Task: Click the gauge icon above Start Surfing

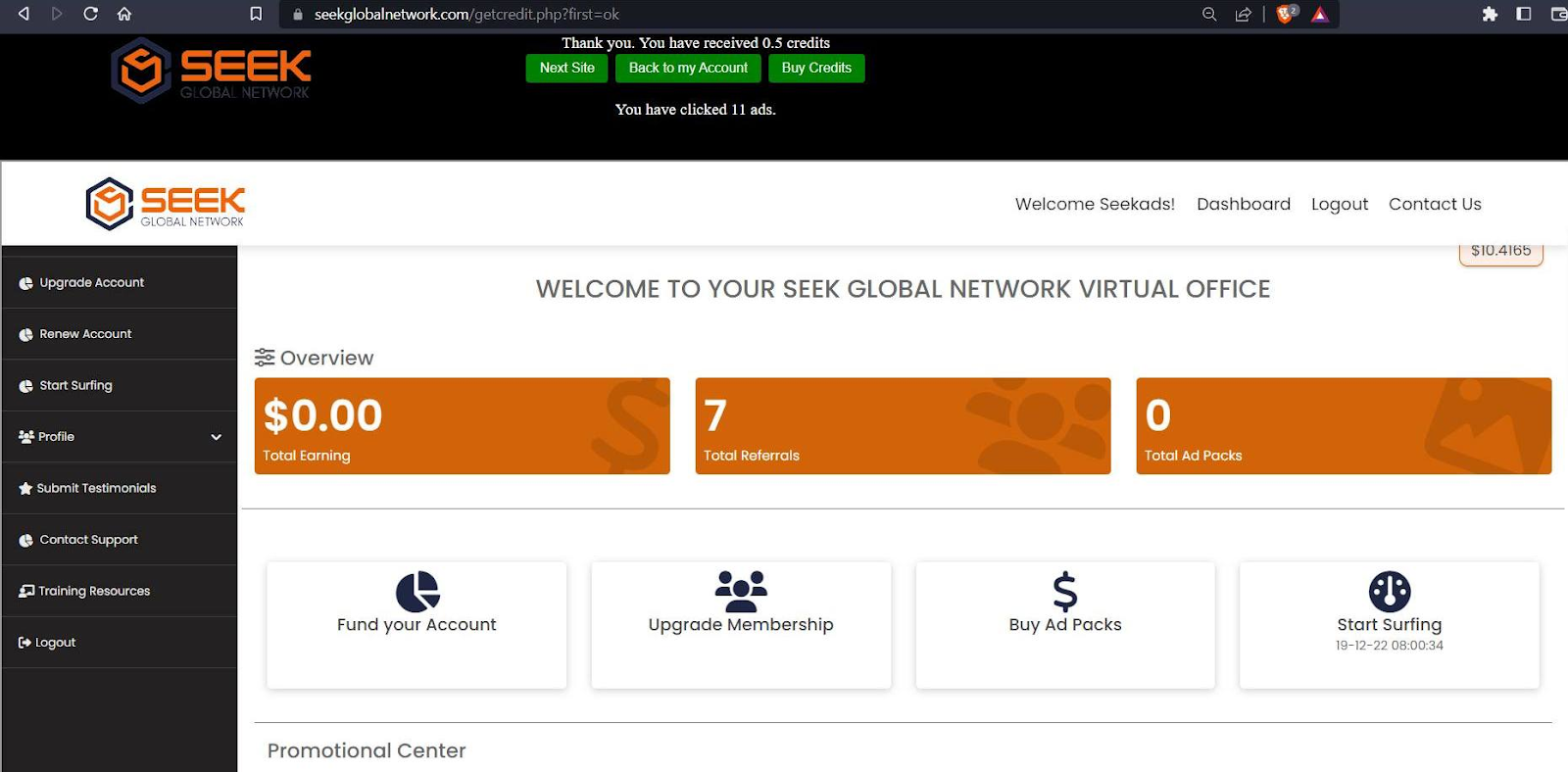Action: coord(1390,592)
